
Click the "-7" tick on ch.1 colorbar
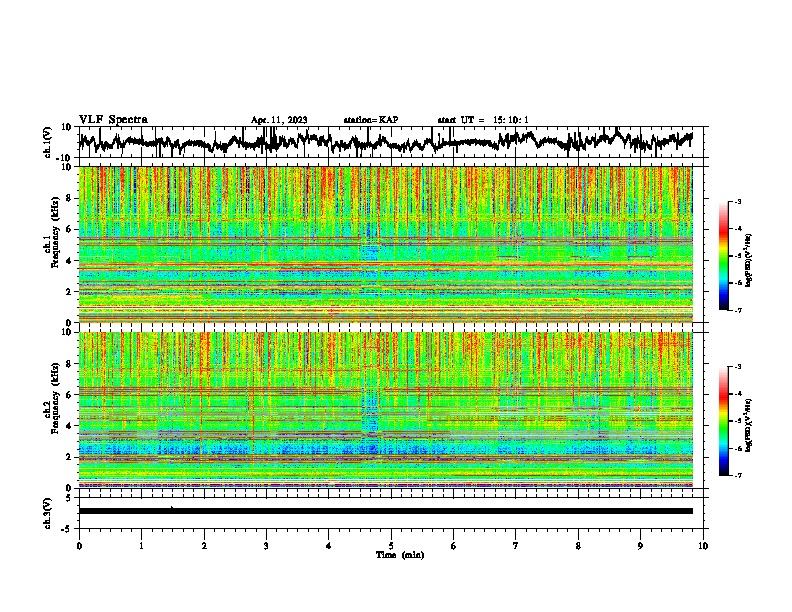(x=737, y=310)
